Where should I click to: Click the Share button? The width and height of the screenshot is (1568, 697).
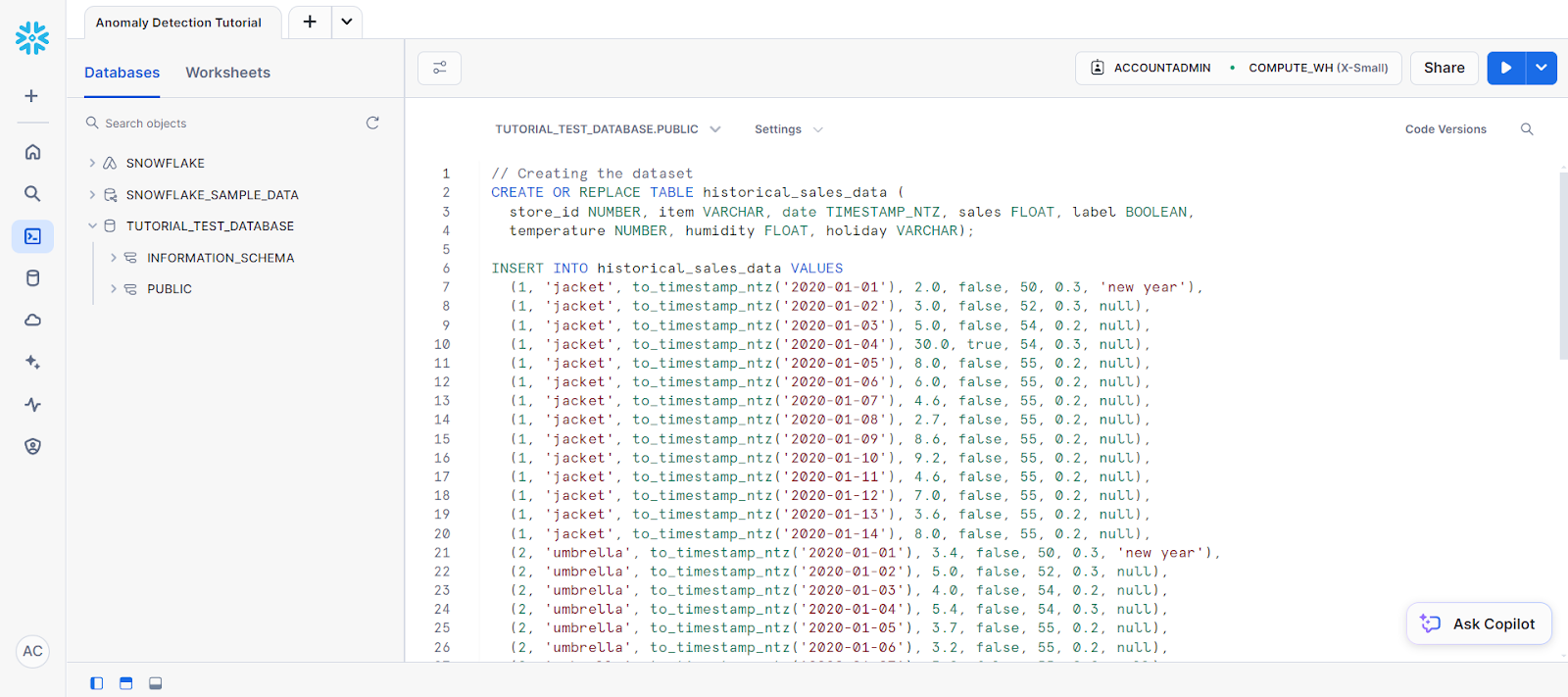[1445, 68]
